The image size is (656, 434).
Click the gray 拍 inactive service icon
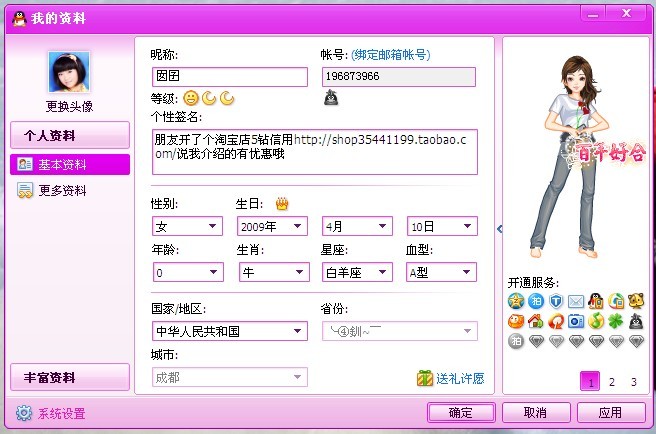tap(516, 342)
